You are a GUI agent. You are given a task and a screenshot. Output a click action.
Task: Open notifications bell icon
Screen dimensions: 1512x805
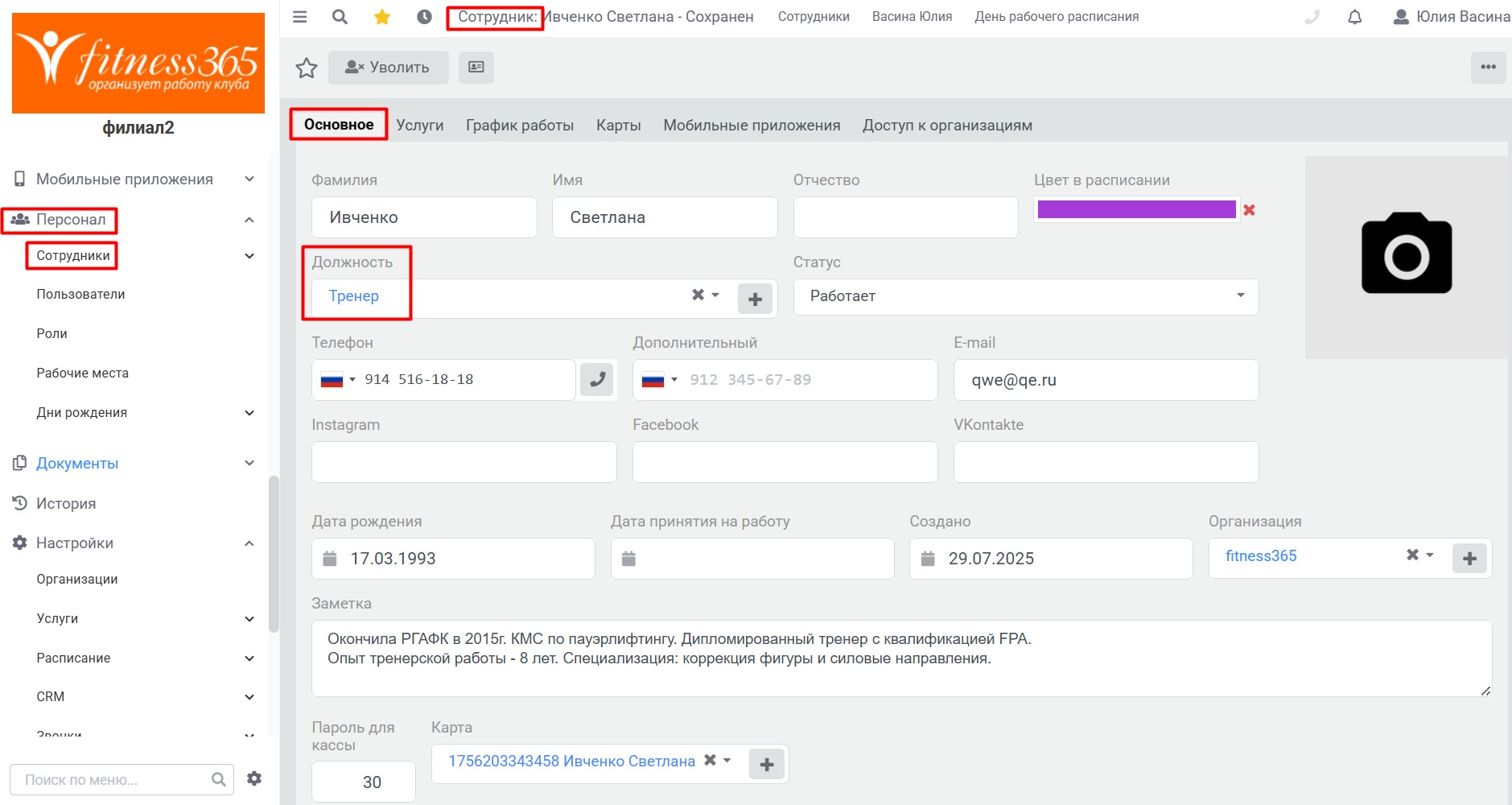pyautogui.click(x=1355, y=17)
